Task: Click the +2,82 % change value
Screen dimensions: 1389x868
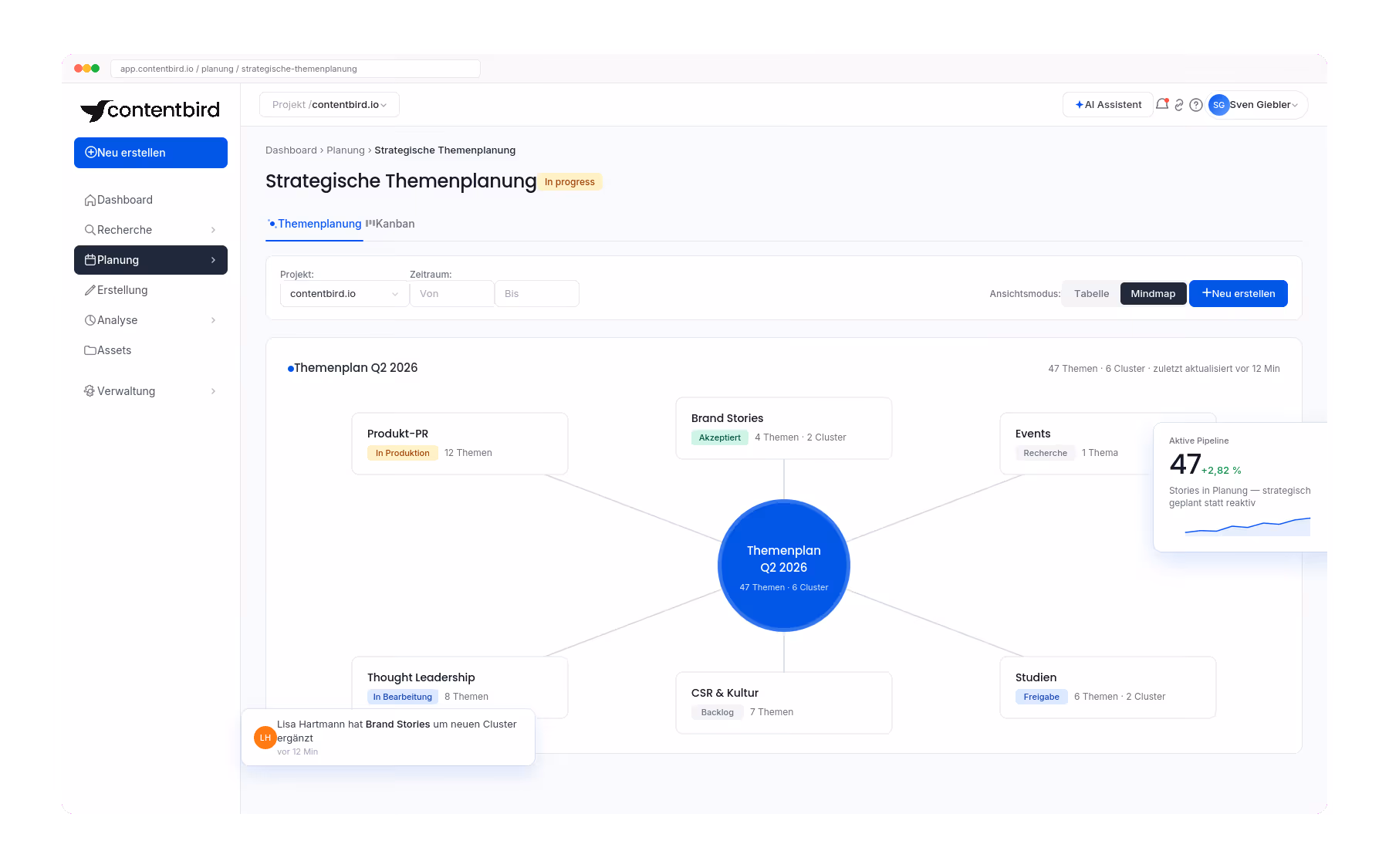Action: point(1222,471)
